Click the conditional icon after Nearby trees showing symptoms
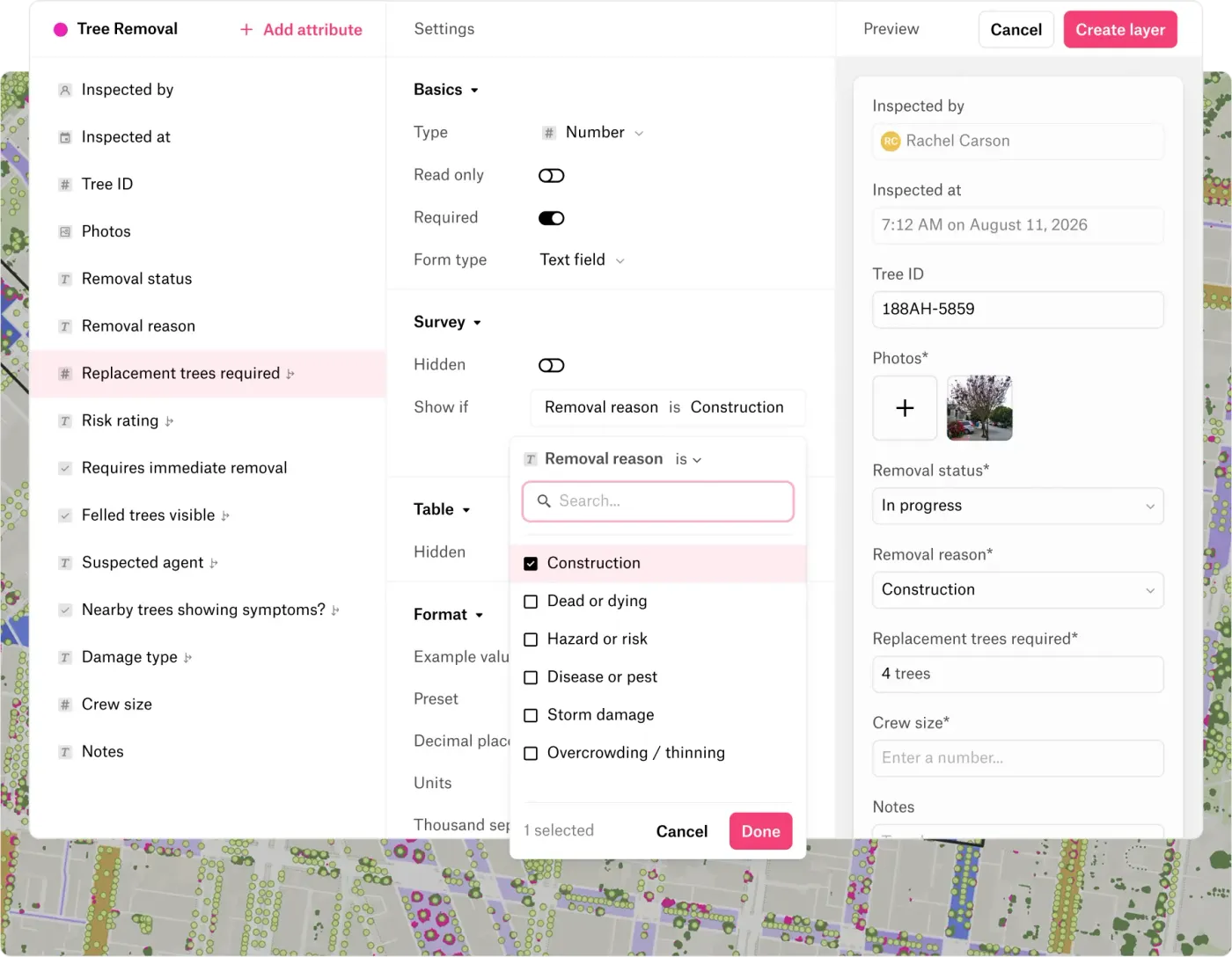The height and width of the screenshot is (957, 1232). (x=335, y=610)
